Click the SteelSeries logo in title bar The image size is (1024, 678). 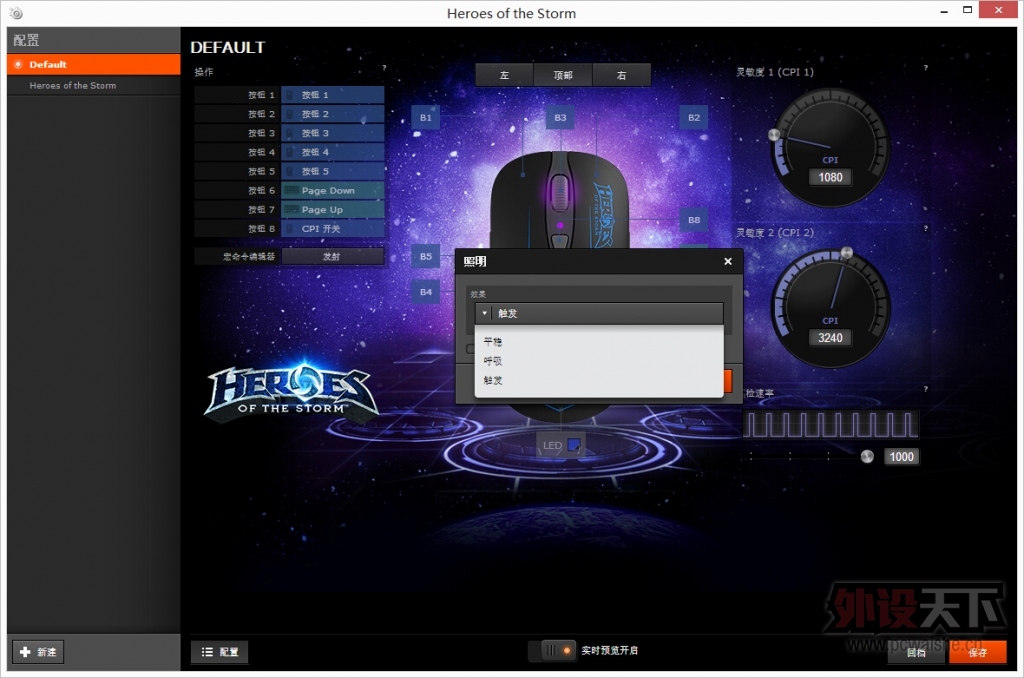click(x=16, y=13)
